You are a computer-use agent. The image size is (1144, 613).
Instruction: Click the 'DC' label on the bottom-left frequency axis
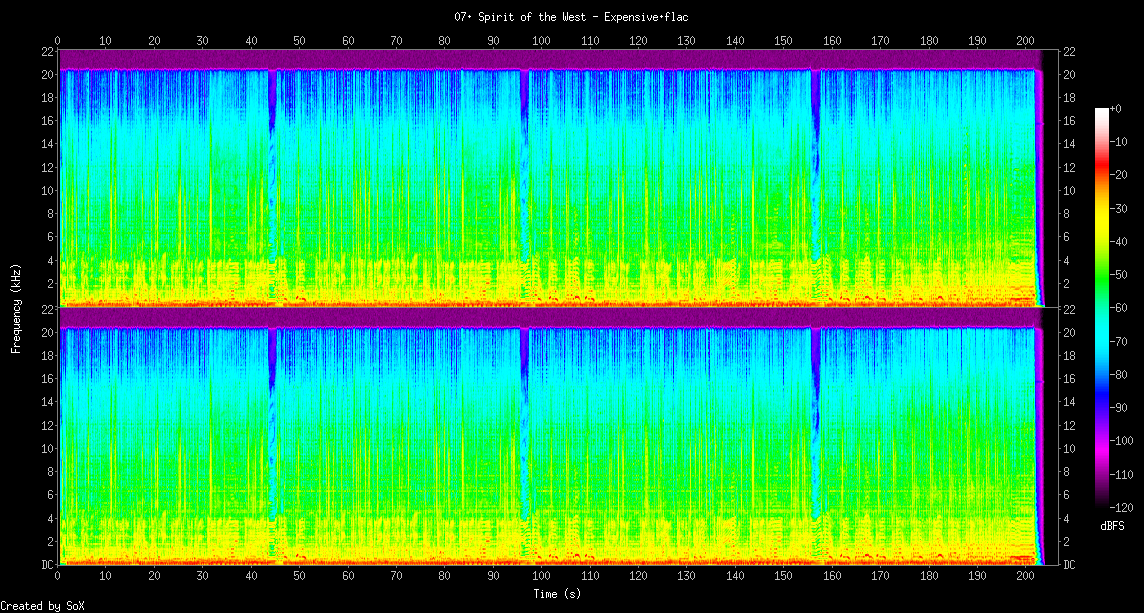[x=48, y=565]
